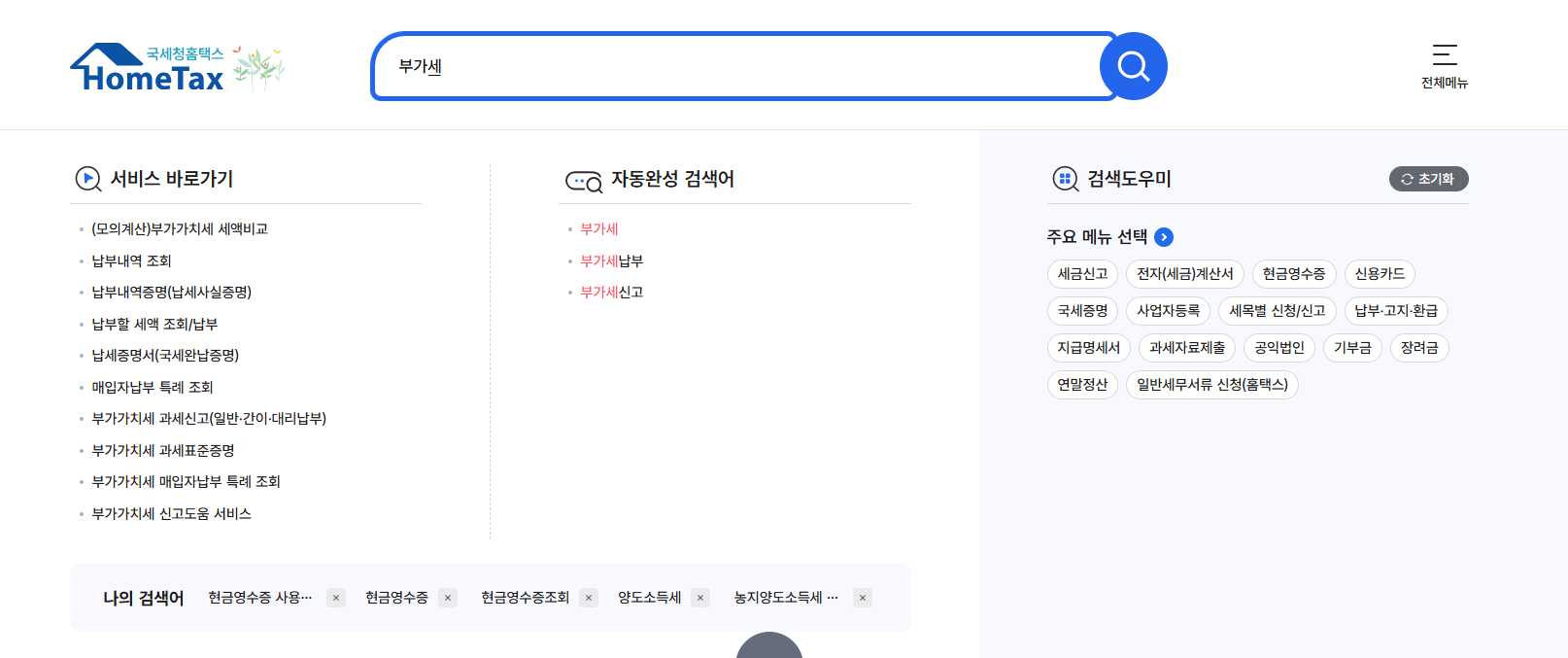Select the 일반세무서류 신청(홈택스) chip

pyautogui.click(x=1212, y=385)
